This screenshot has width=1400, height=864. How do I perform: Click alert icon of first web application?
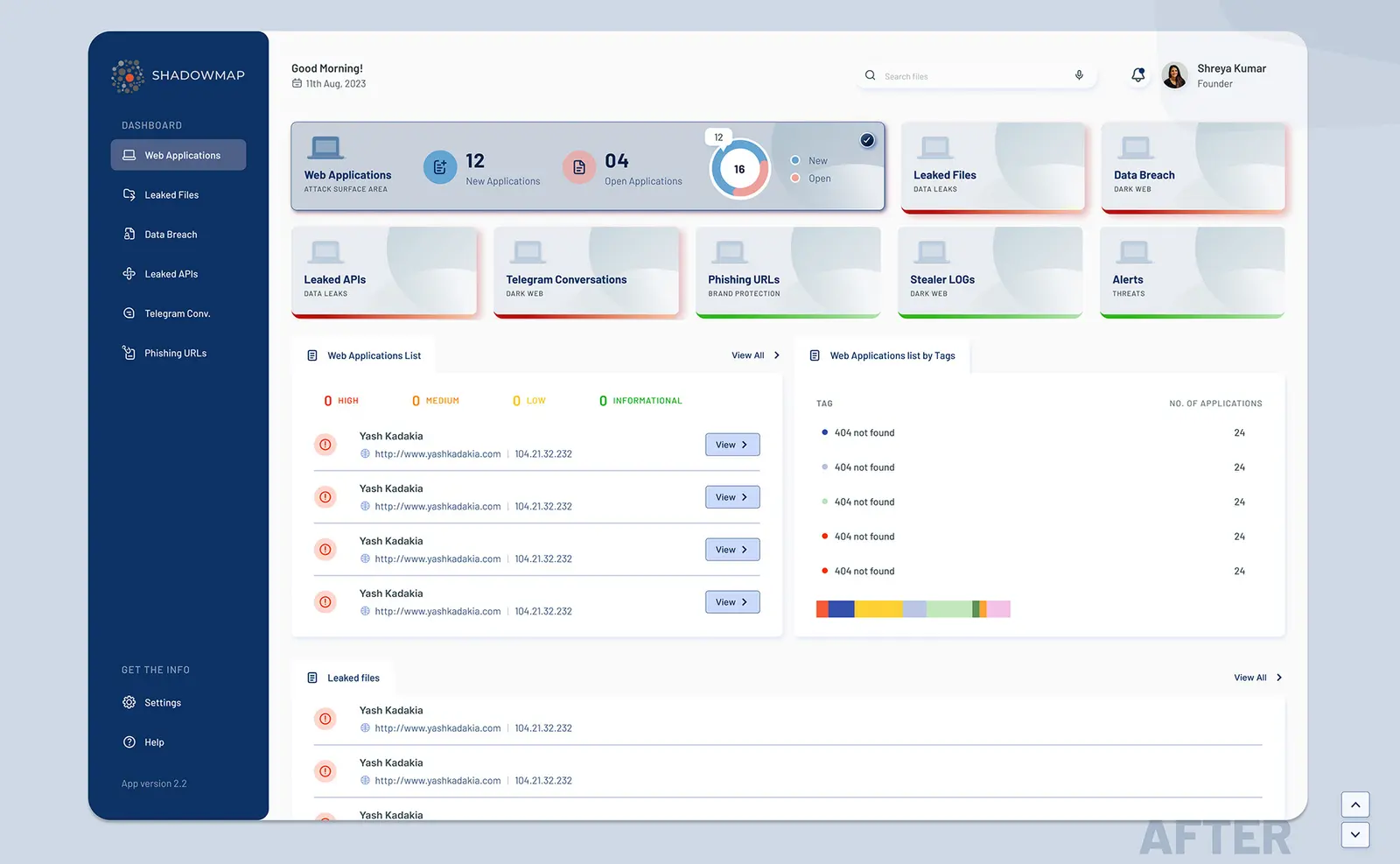pyautogui.click(x=325, y=445)
